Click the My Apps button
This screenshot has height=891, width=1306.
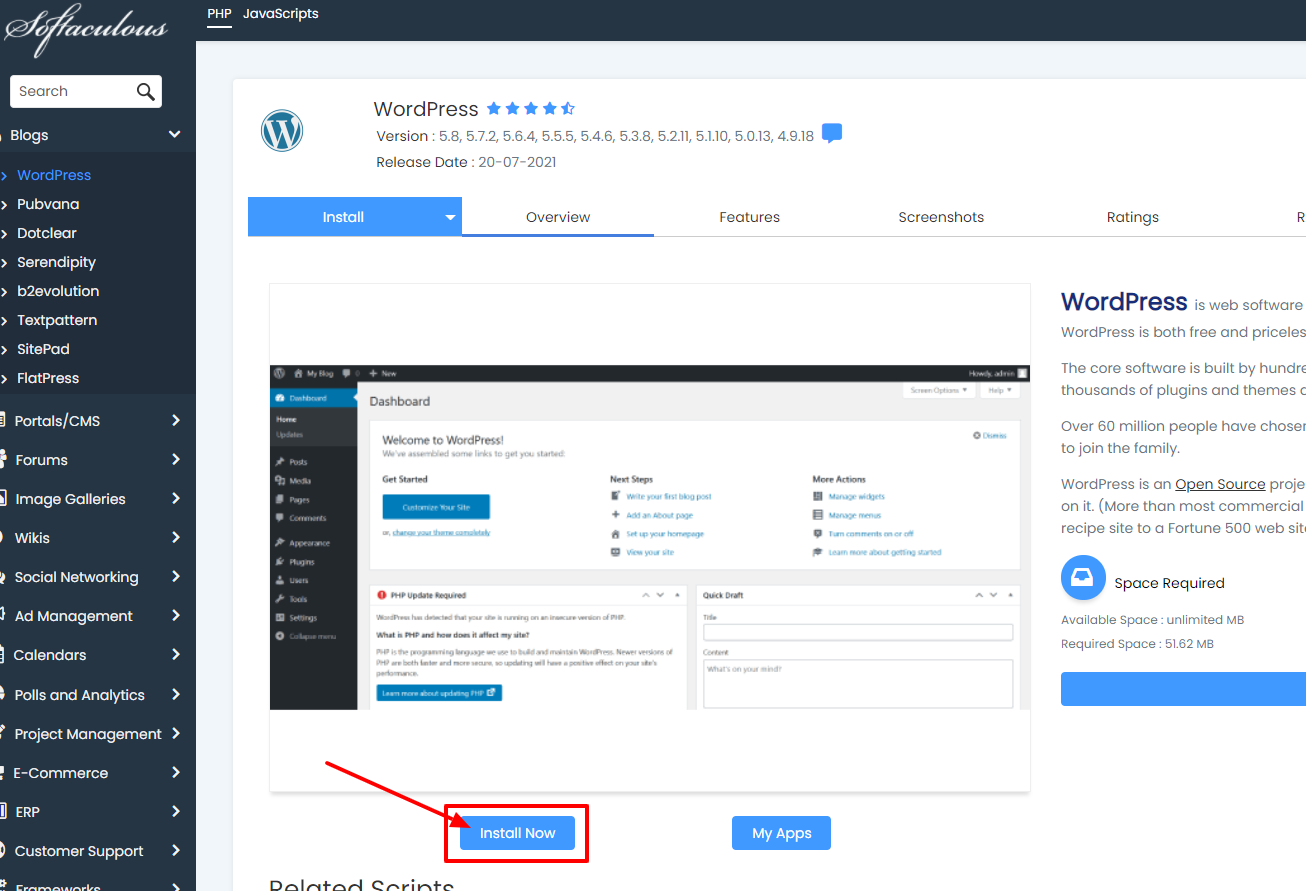[781, 833]
